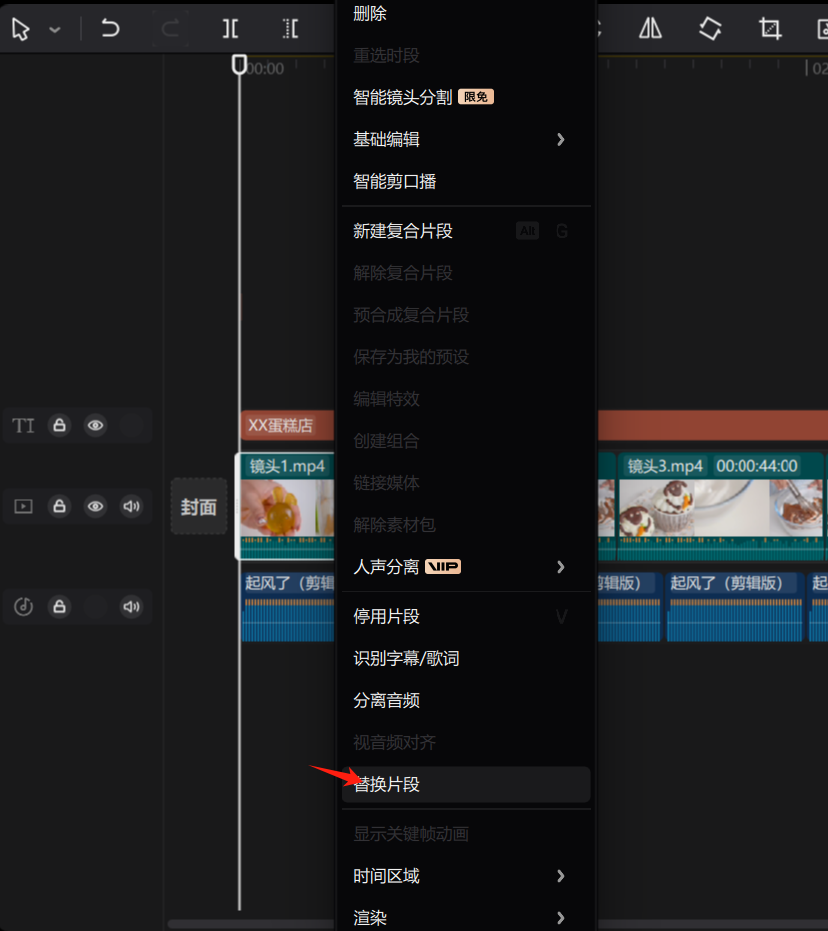Expand the 时间区域 submenu
828x931 pixels.
click(466, 876)
